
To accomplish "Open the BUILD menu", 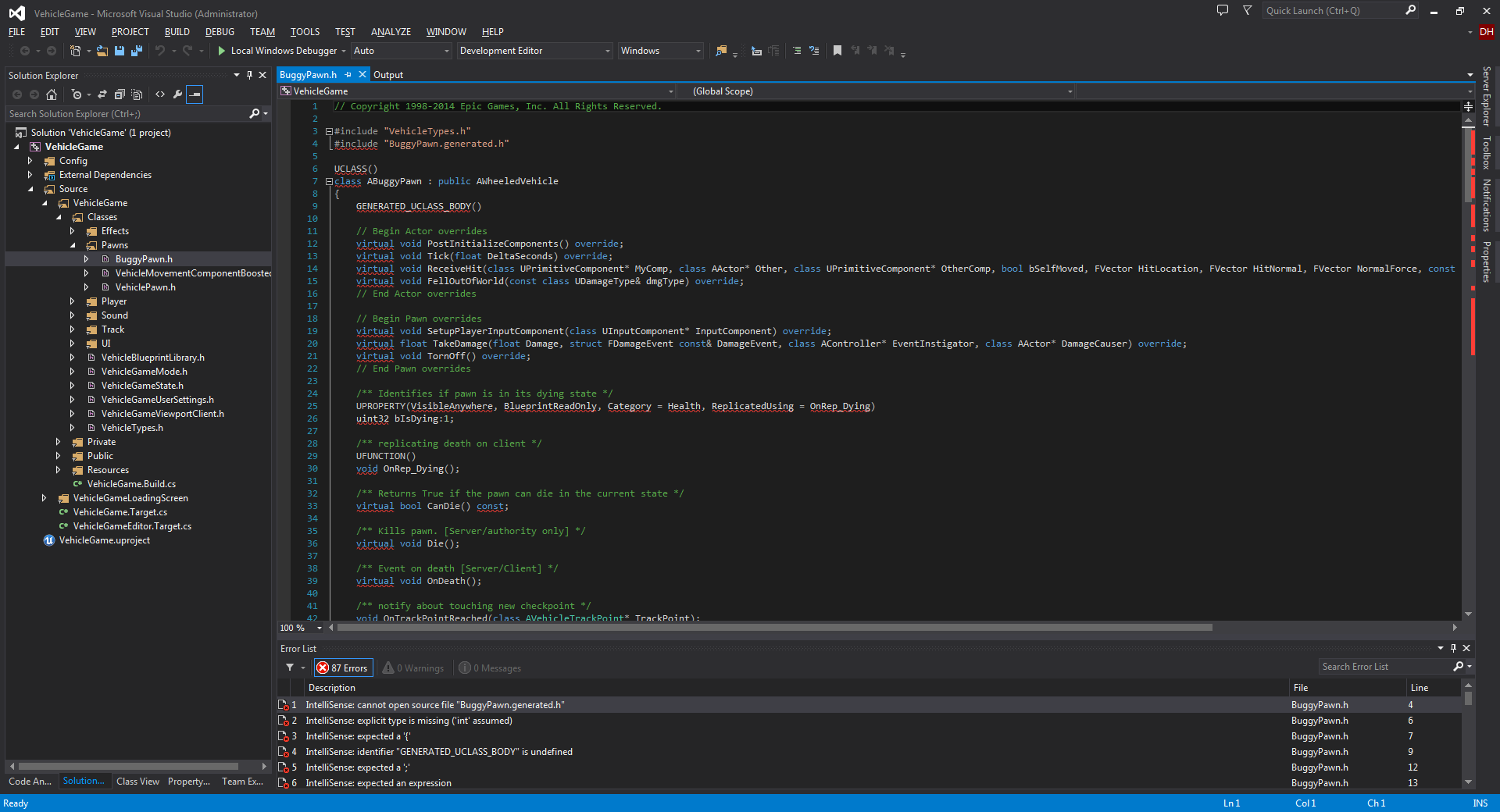I will 177,32.
